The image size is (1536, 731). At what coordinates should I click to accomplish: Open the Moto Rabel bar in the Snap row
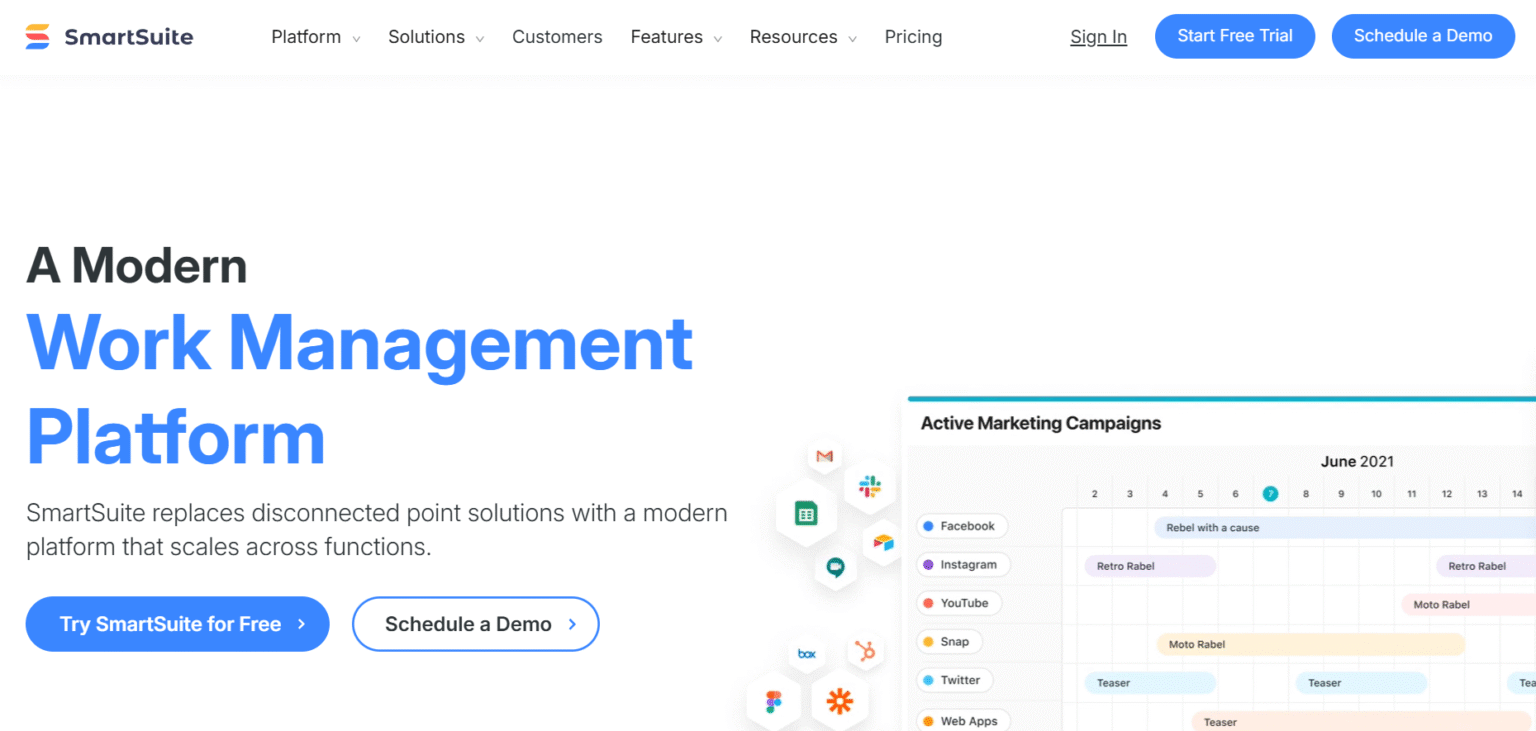click(1310, 644)
